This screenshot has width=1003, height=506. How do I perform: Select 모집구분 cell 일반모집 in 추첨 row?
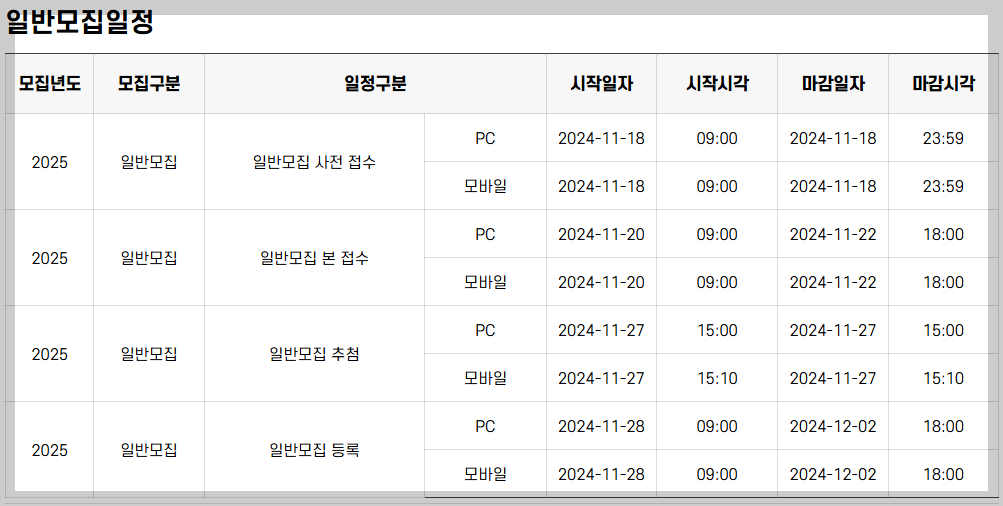pyautogui.click(x=149, y=354)
